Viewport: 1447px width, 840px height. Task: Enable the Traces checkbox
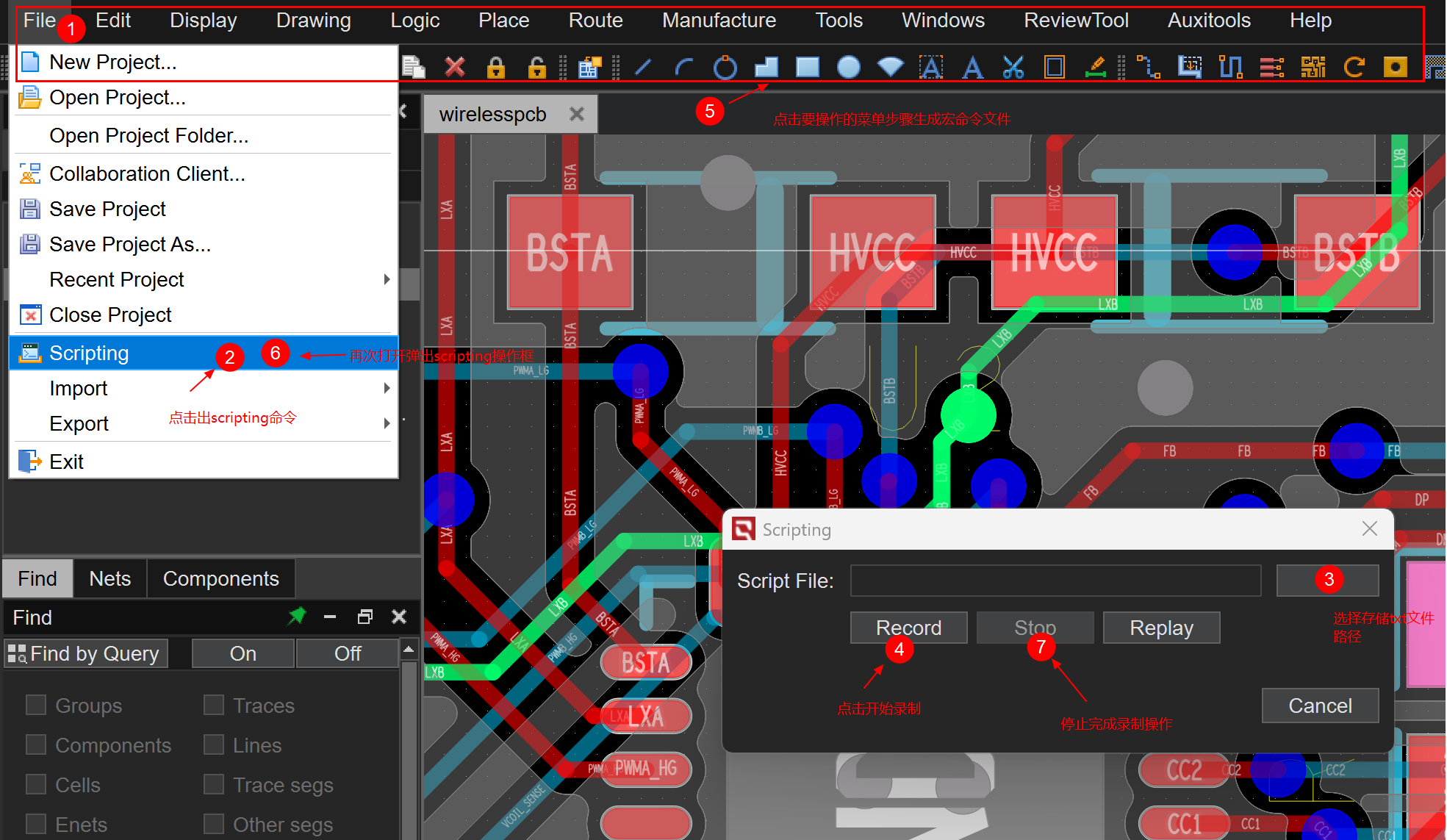[x=214, y=706]
